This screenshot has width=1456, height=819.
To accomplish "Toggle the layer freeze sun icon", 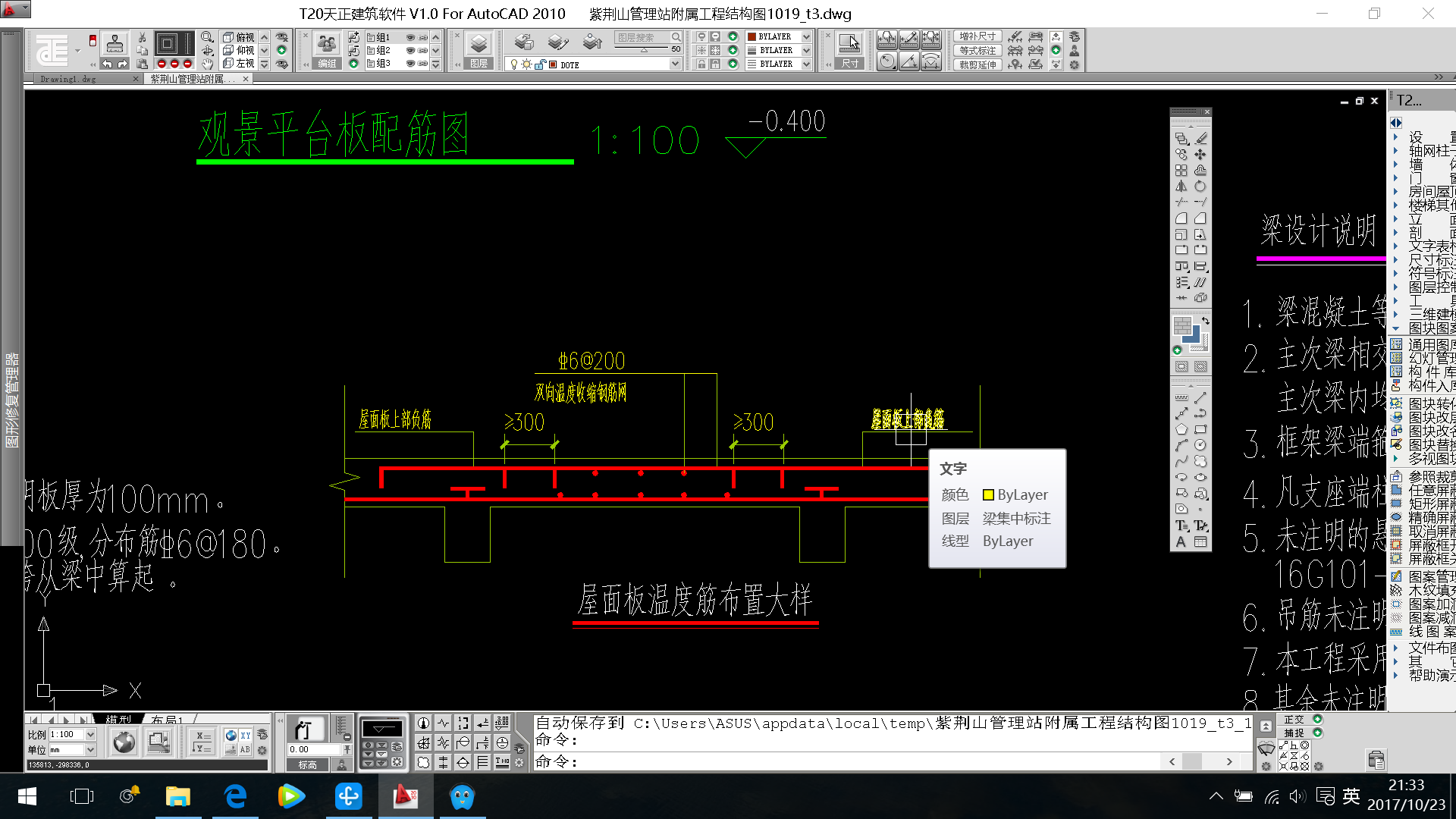I will [x=526, y=64].
